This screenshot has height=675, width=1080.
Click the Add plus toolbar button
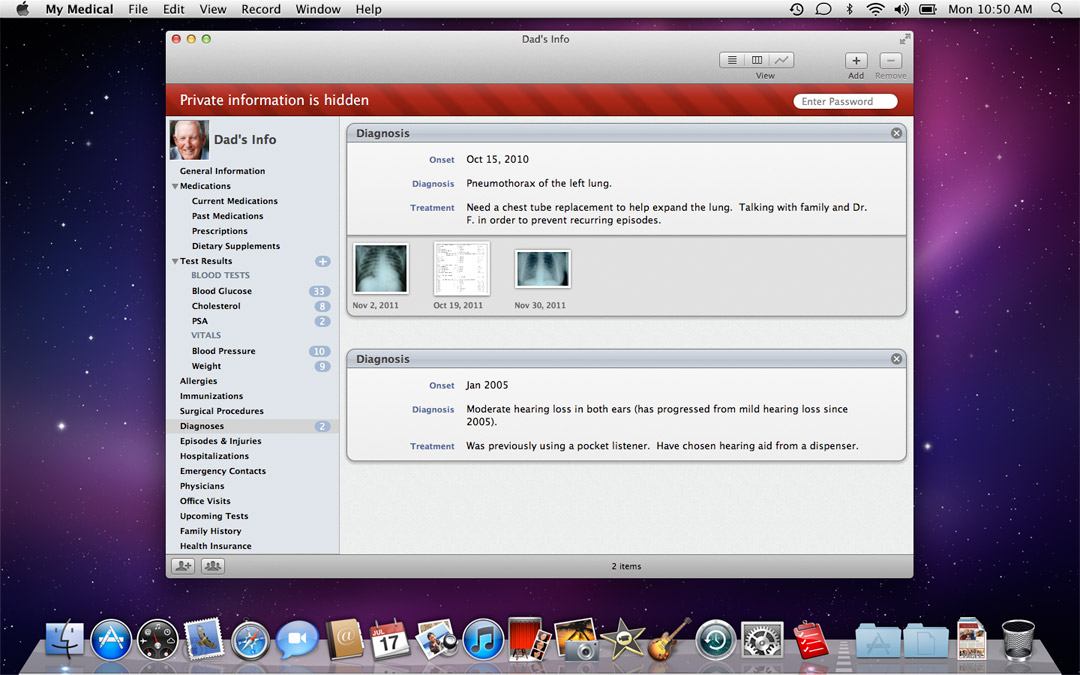click(856, 61)
